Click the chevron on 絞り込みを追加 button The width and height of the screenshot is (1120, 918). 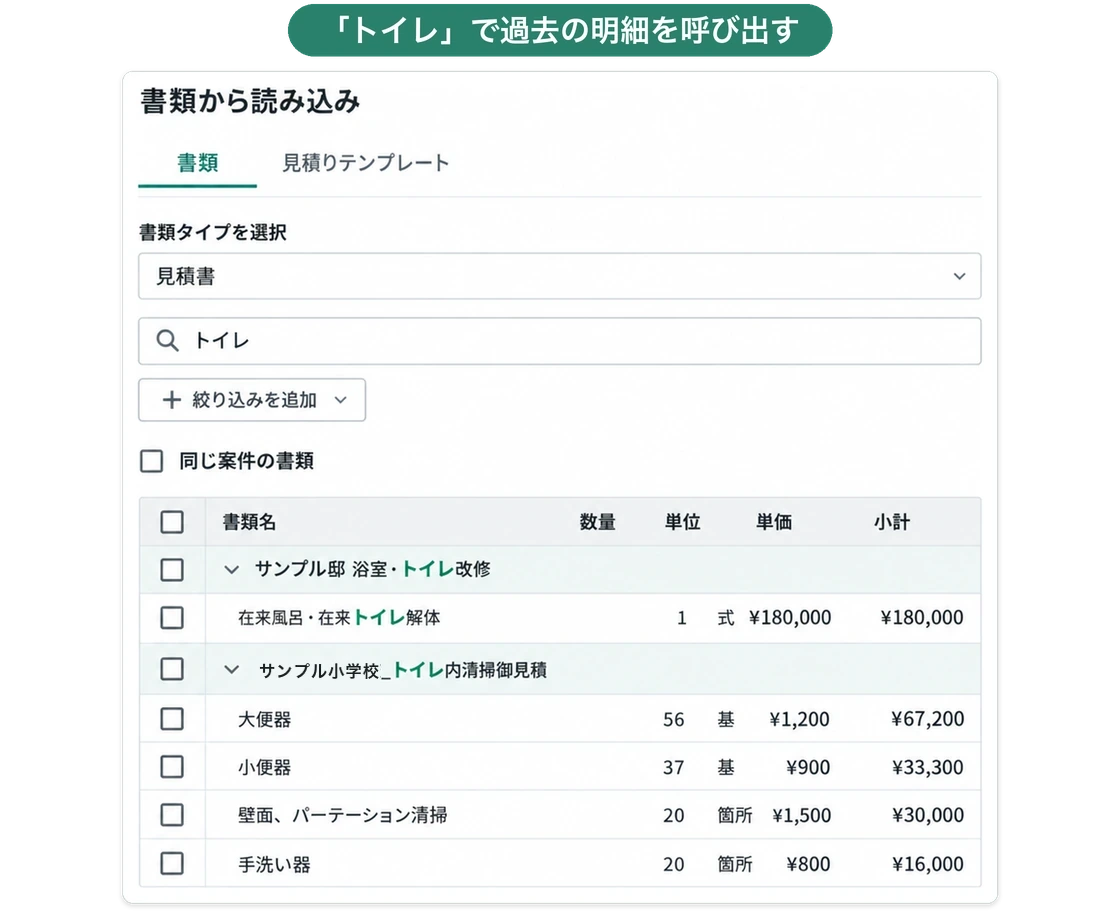point(341,400)
